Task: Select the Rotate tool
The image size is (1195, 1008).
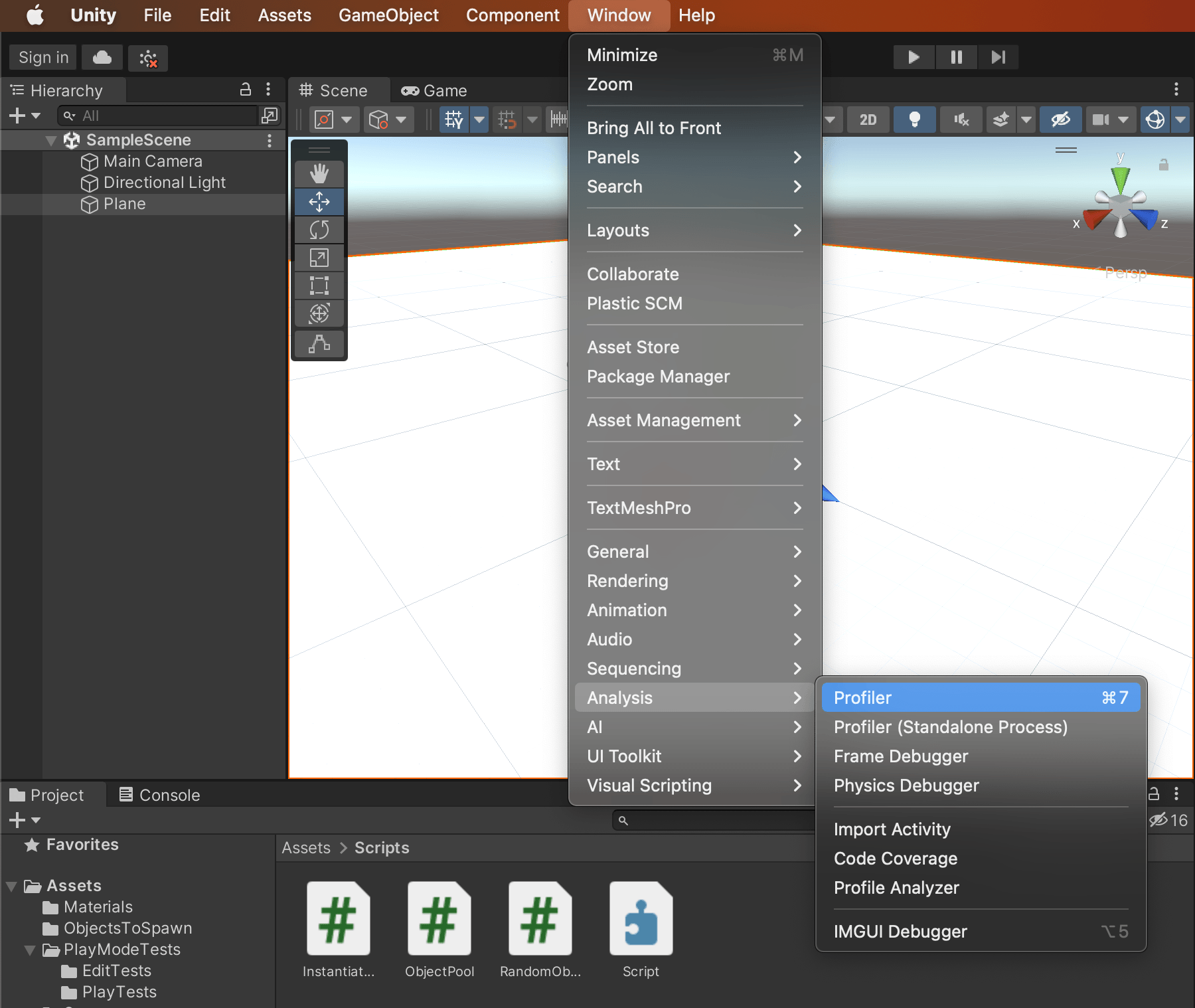Action: [319, 230]
